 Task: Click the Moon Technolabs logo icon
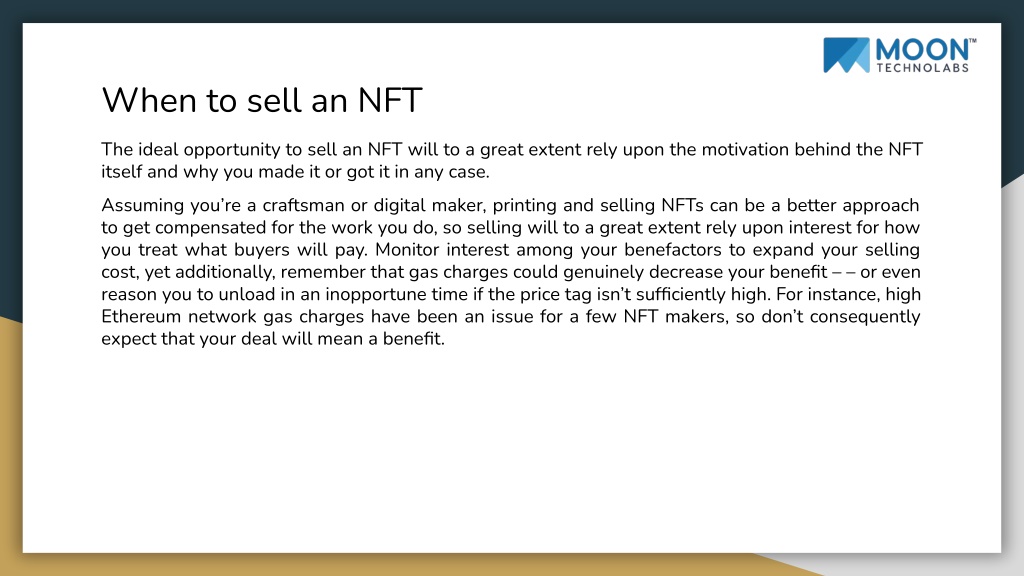(846, 55)
